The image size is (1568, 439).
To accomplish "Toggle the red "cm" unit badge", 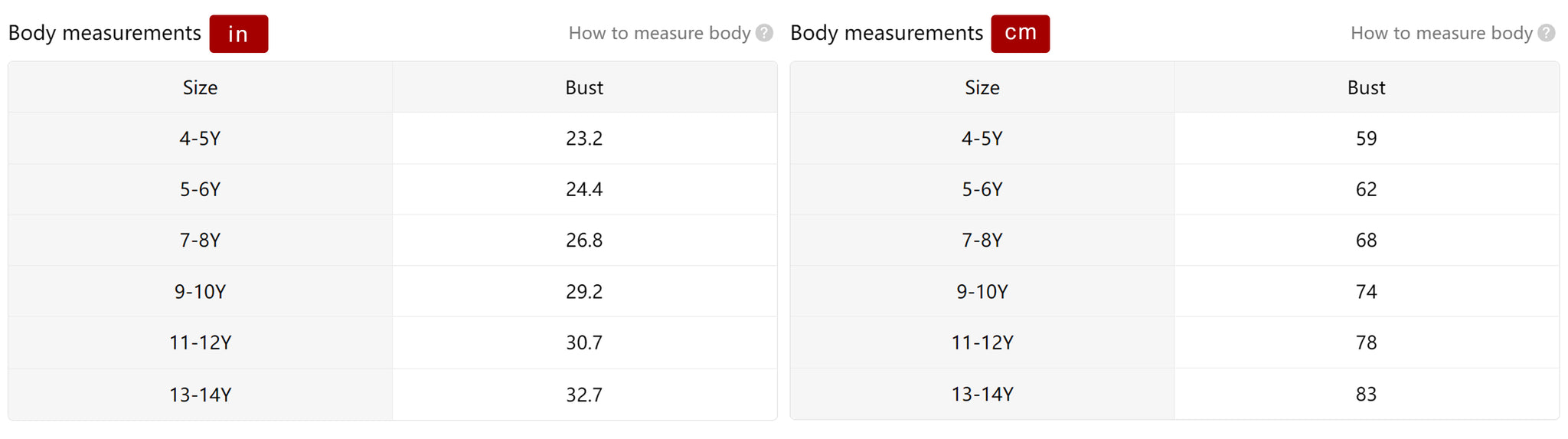I will [1020, 34].
